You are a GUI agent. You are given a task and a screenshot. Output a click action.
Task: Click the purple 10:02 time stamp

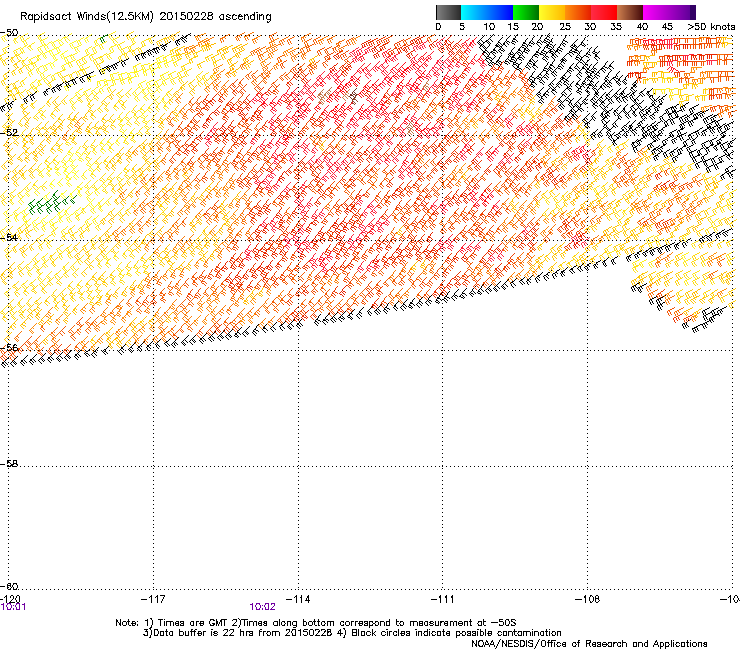click(x=262, y=607)
